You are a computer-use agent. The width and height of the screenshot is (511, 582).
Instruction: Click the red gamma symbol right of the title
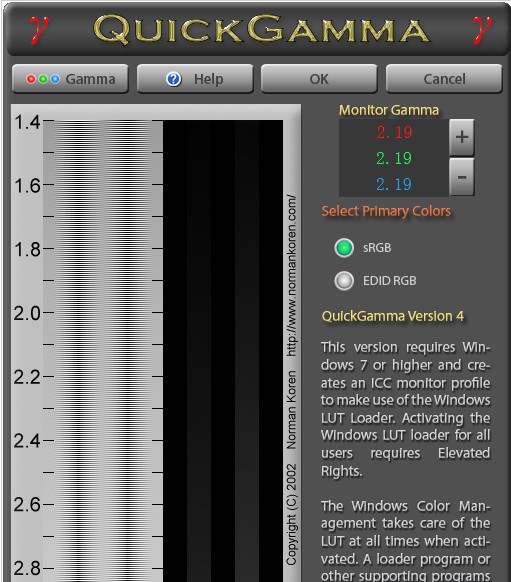482,30
